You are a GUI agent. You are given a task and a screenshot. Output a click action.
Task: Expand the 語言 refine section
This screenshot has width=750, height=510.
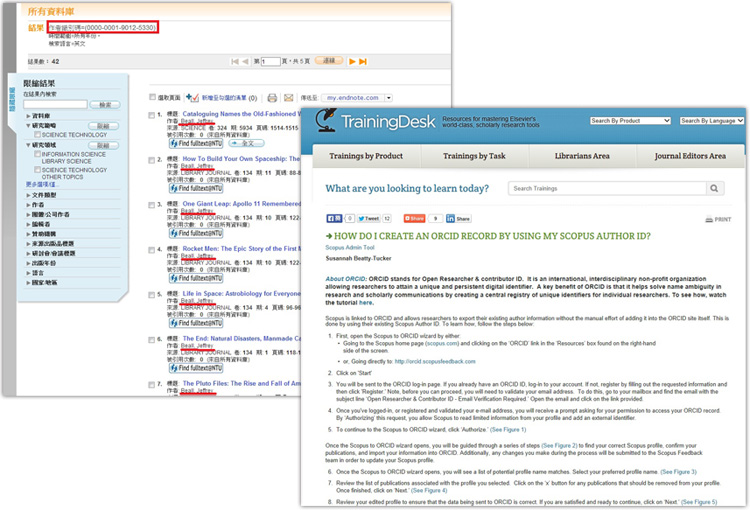click(x=28, y=273)
